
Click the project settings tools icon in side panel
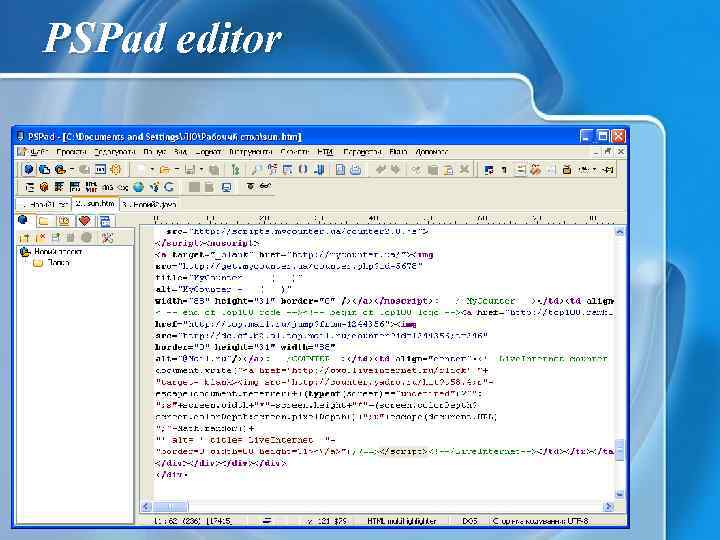coord(107,237)
